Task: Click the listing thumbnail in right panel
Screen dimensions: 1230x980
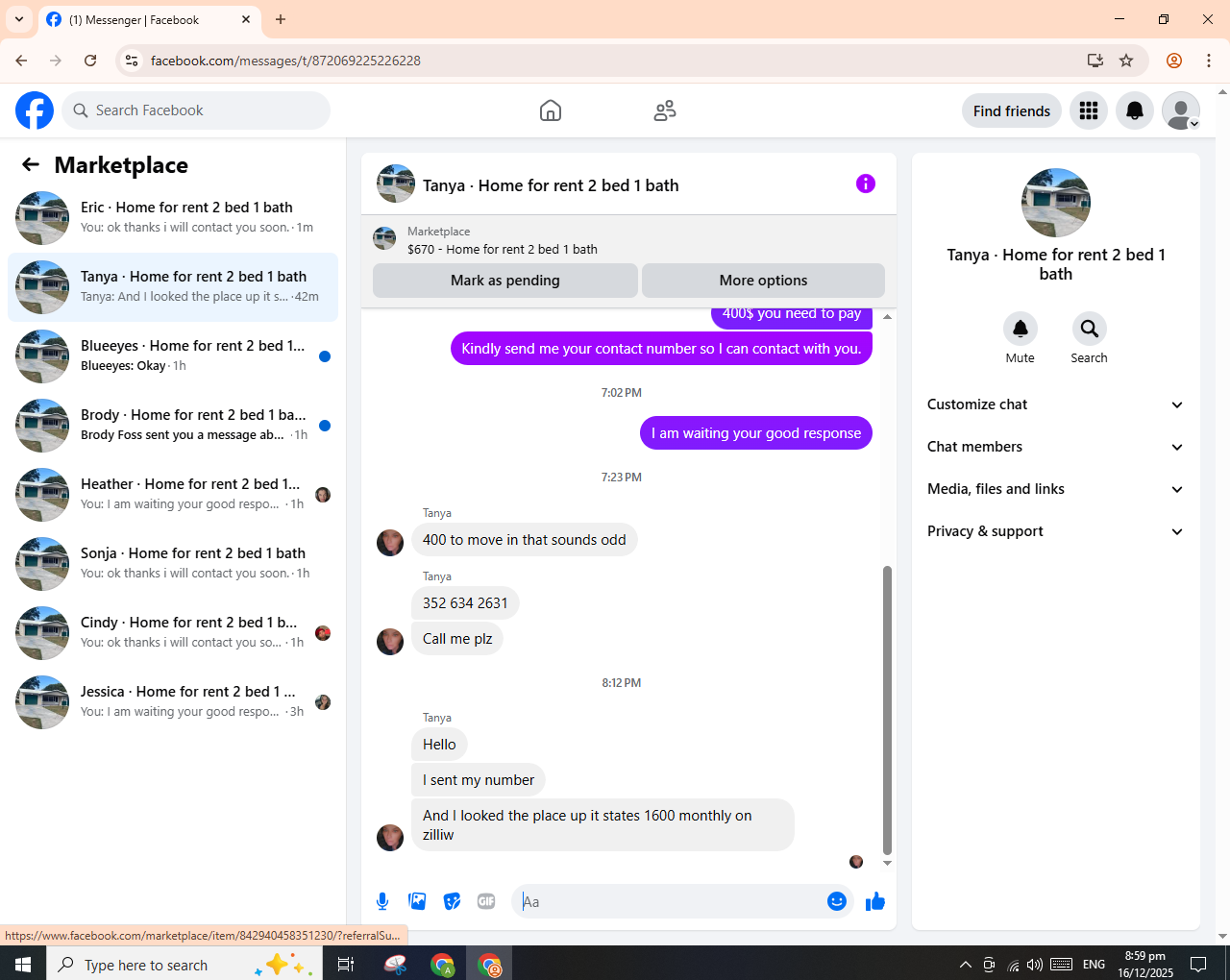Action: click(1056, 203)
